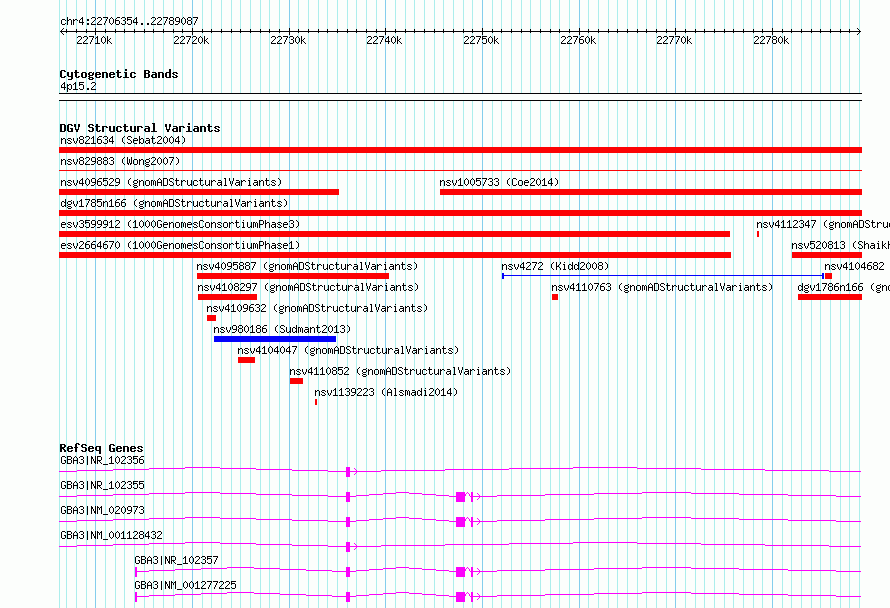
Task: Click the GBA3|NM_020973 transcript label
Action: 102,510
